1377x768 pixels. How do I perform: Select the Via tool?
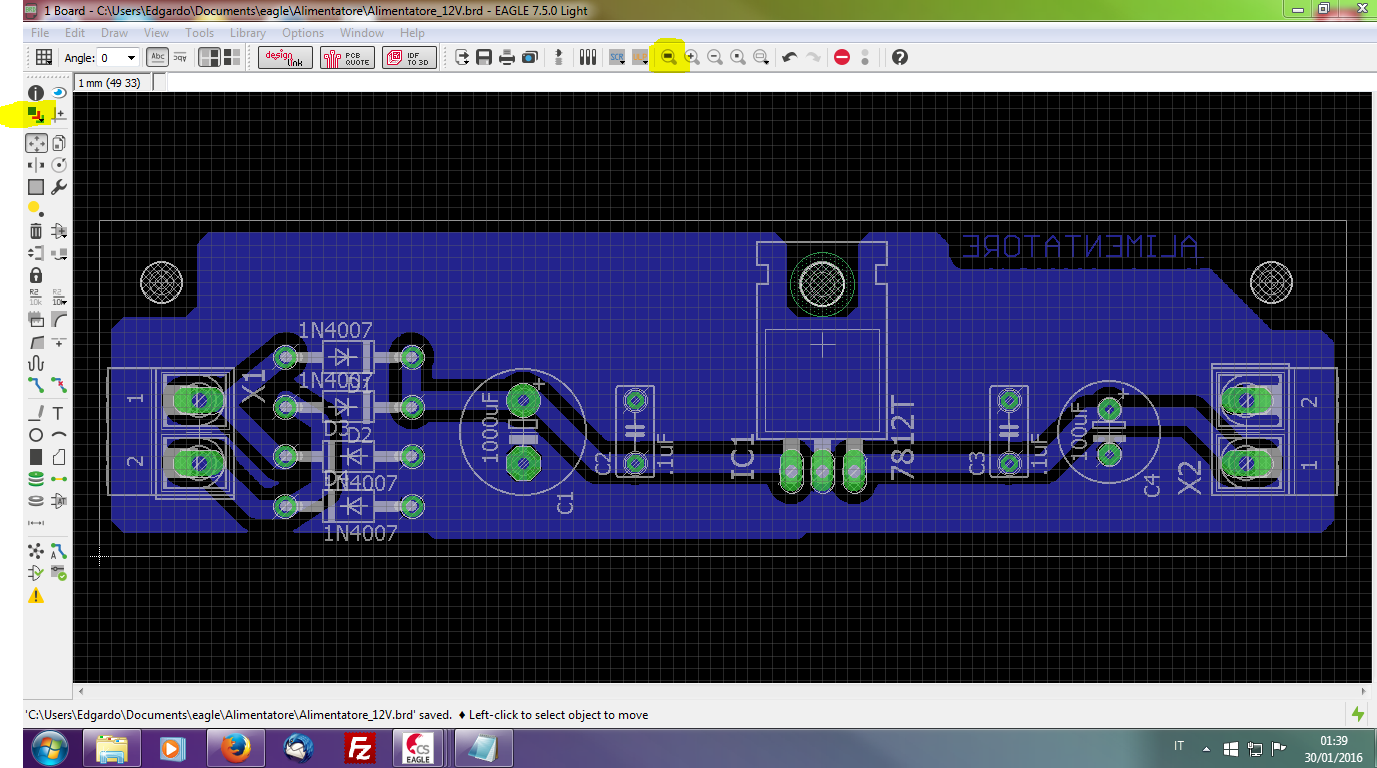(36, 479)
